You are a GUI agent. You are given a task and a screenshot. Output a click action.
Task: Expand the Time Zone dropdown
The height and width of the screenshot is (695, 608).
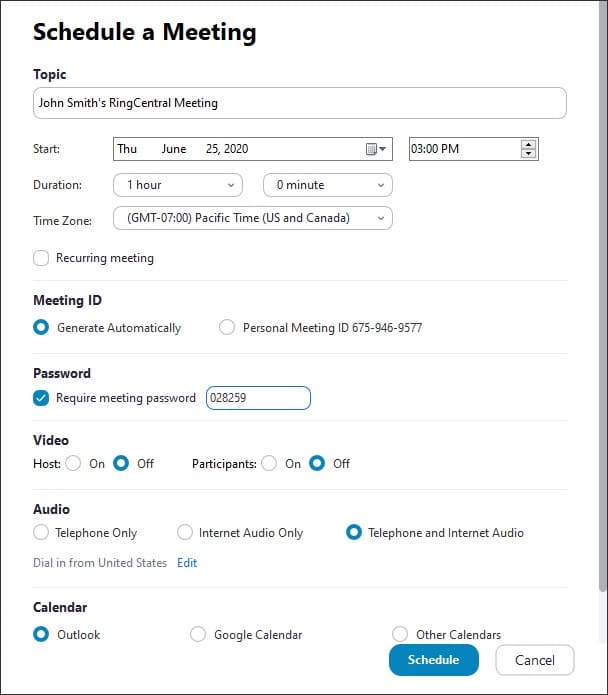pos(252,218)
